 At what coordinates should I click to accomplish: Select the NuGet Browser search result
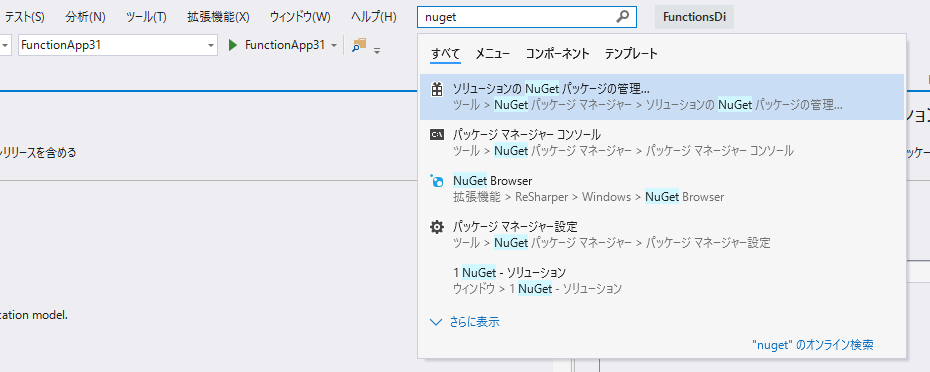662,189
